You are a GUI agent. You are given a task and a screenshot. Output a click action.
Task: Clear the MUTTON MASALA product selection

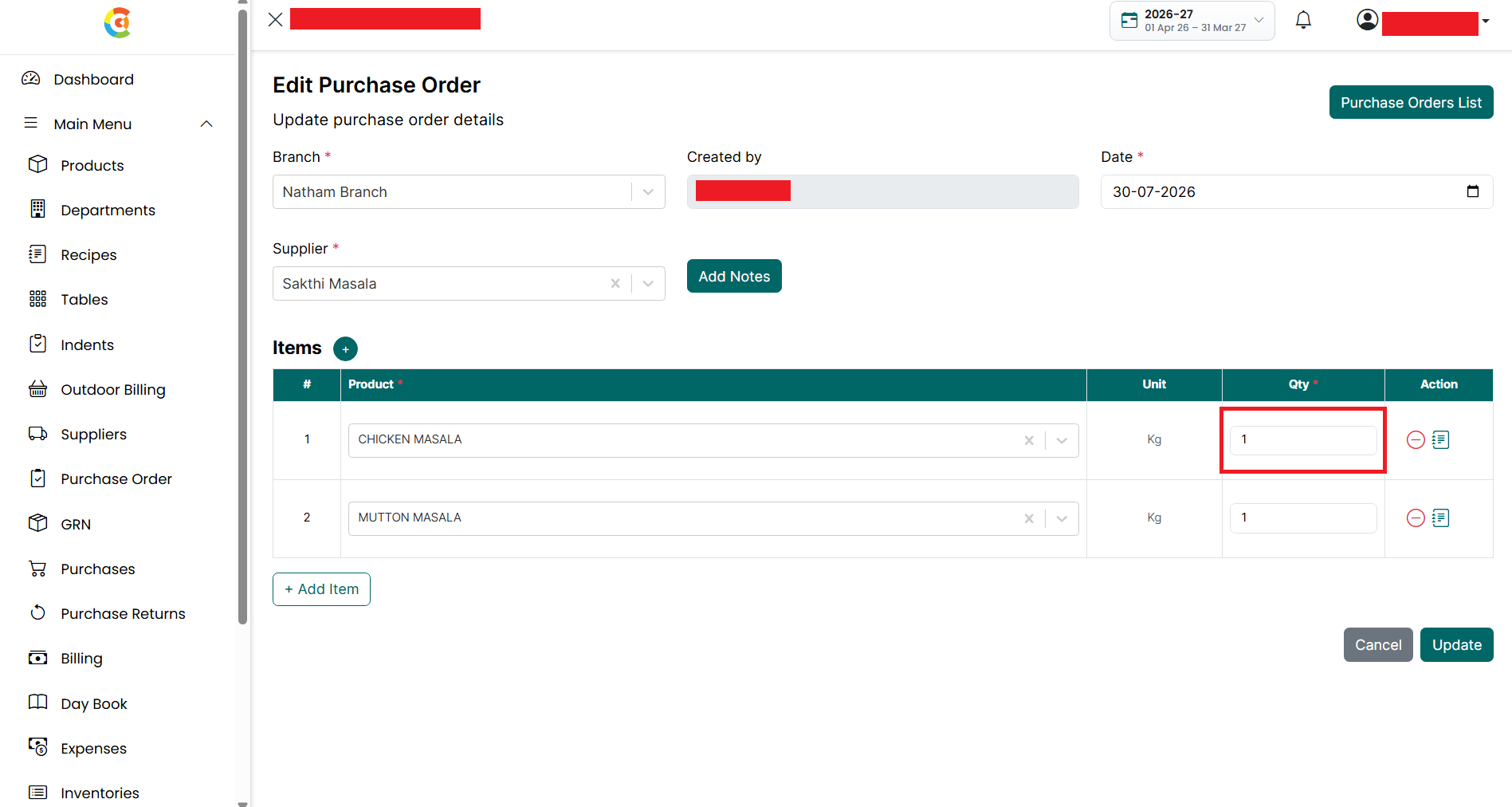point(1028,518)
